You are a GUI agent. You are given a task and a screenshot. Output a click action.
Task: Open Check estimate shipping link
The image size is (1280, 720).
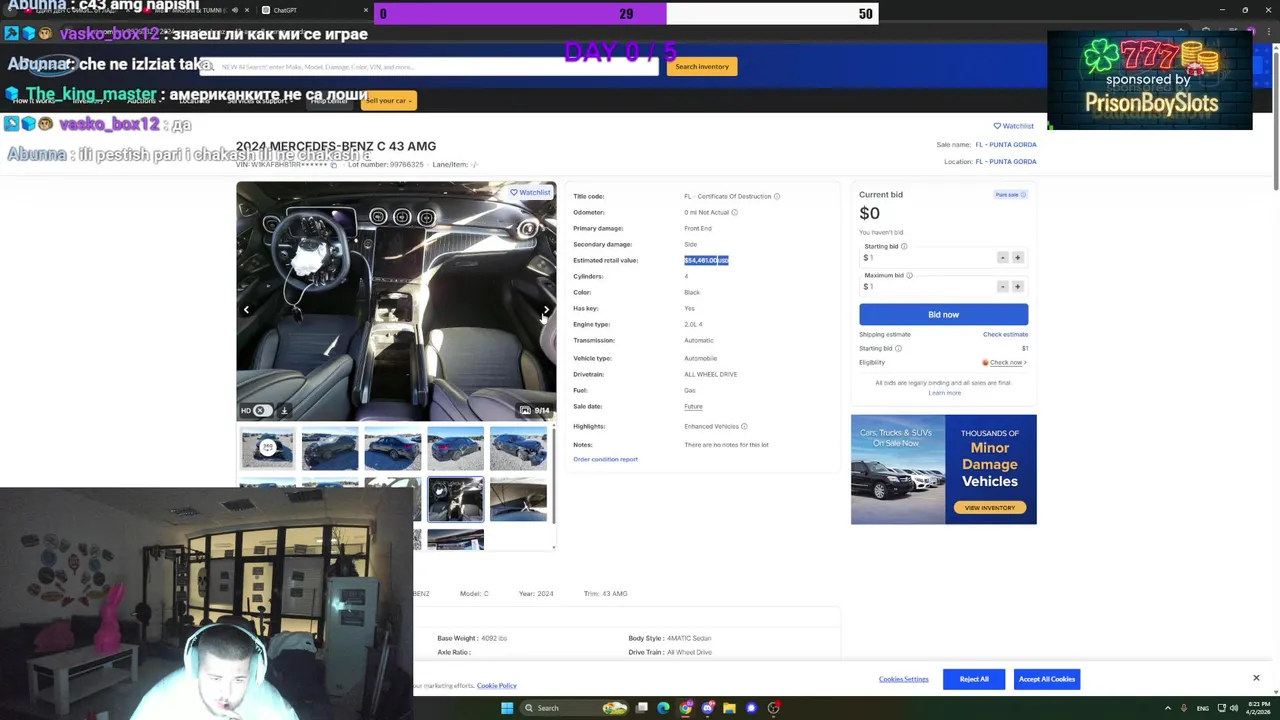coord(1005,334)
